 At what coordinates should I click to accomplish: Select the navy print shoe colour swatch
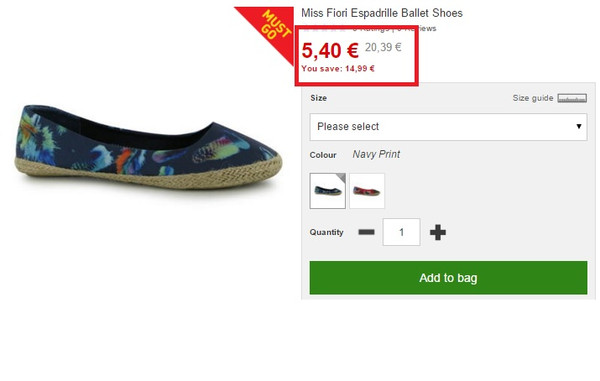[328, 191]
